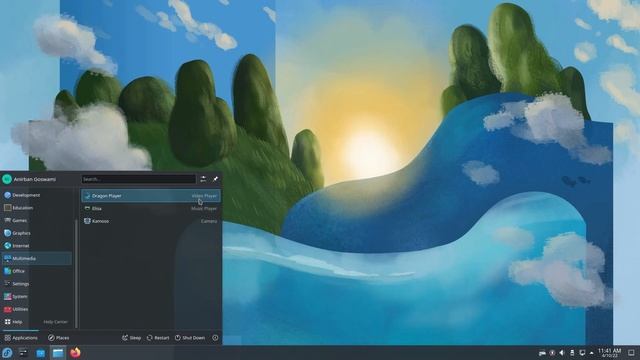Viewport: 640px width, 360px height.
Task: Expand hidden system tray icons arrow
Action: pyautogui.click(x=591, y=353)
